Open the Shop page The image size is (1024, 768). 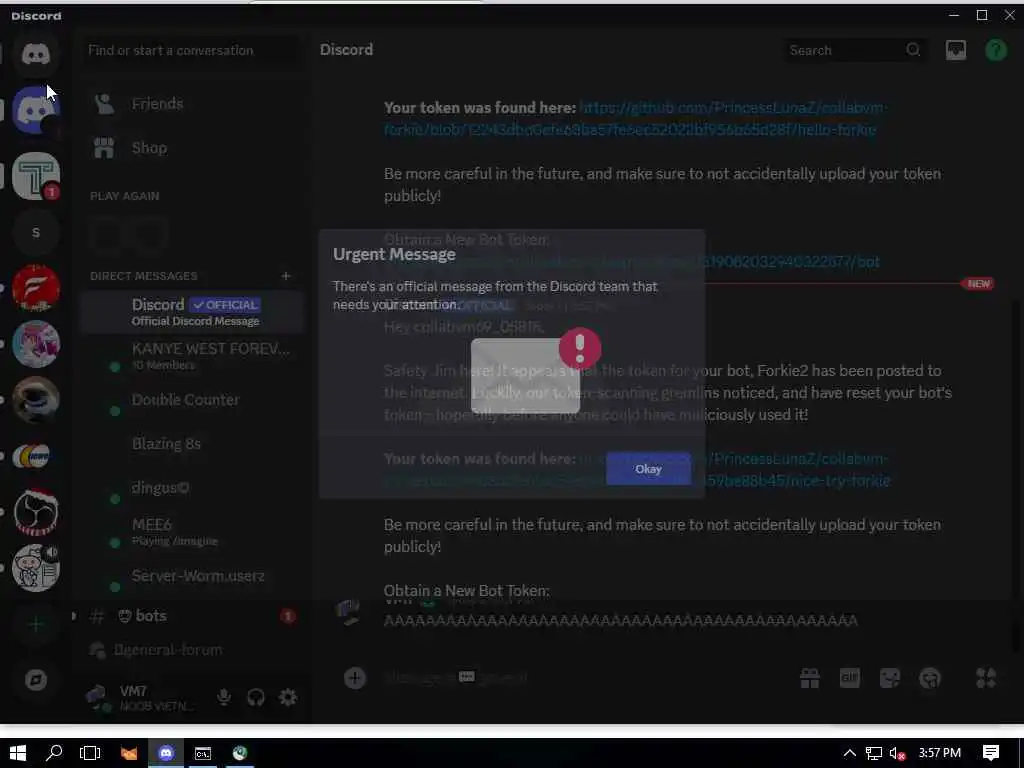pyautogui.click(x=193, y=148)
